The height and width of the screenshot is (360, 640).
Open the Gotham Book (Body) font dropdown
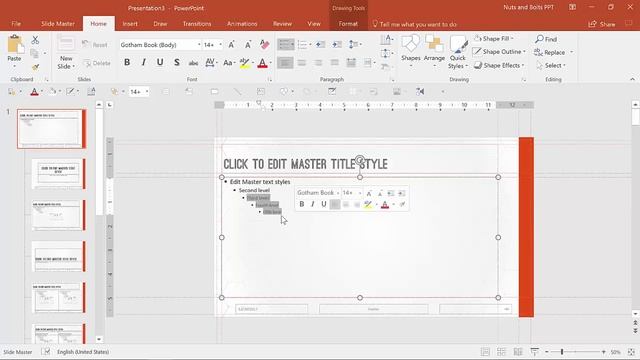199,44
